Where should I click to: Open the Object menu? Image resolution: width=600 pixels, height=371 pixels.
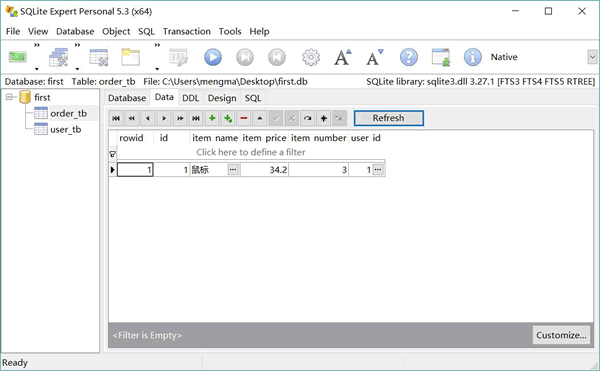[x=116, y=31]
